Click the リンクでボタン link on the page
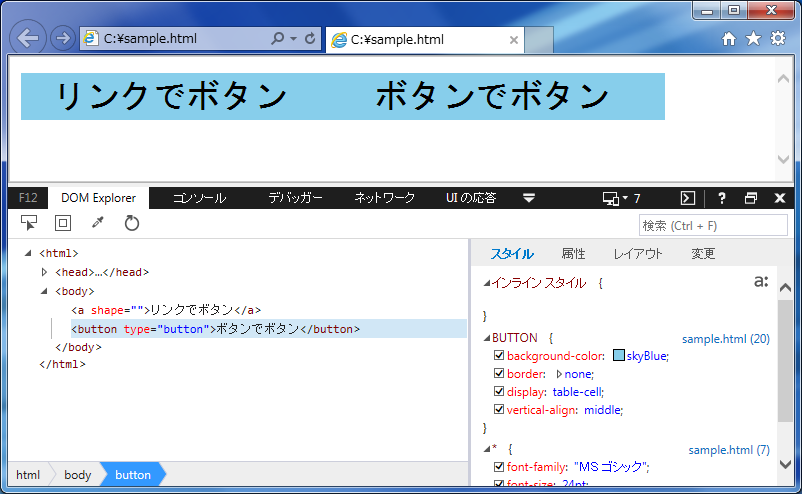This screenshot has height=494, width=802. 172,96
